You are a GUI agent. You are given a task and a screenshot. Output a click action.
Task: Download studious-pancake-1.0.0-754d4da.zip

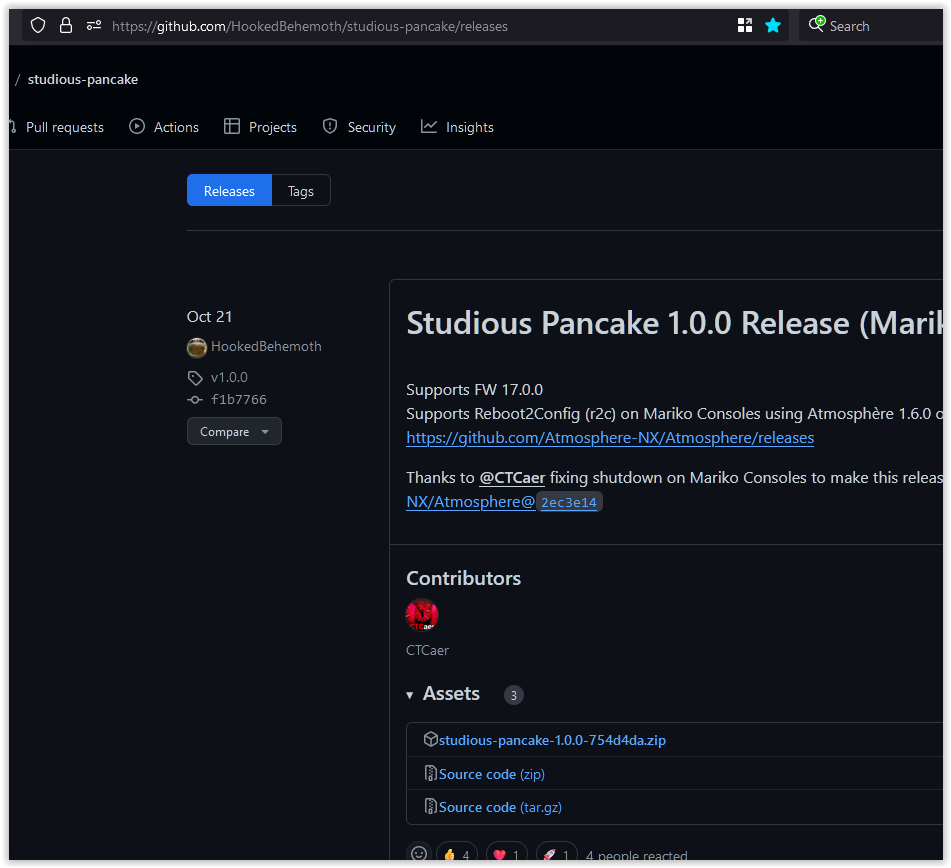(x=553, y=740)
